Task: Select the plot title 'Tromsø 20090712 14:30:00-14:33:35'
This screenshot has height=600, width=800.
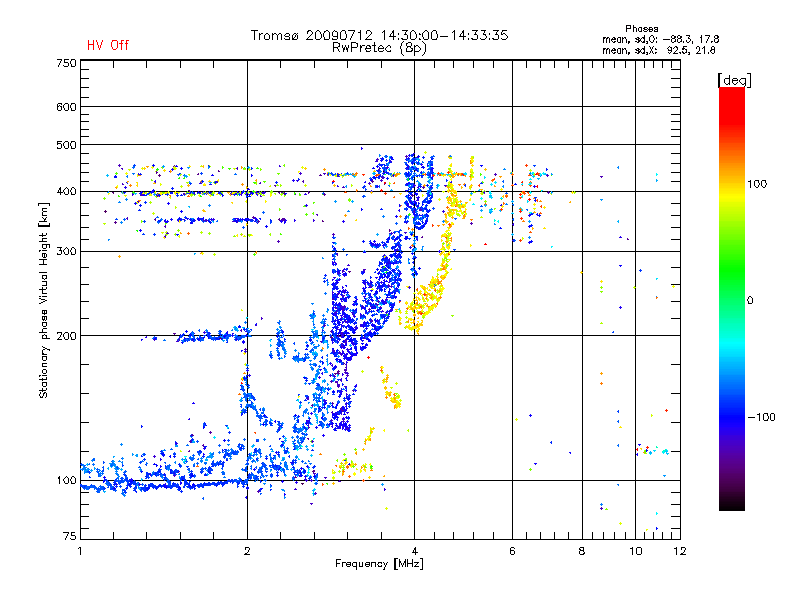Action: tap(379, 35)
